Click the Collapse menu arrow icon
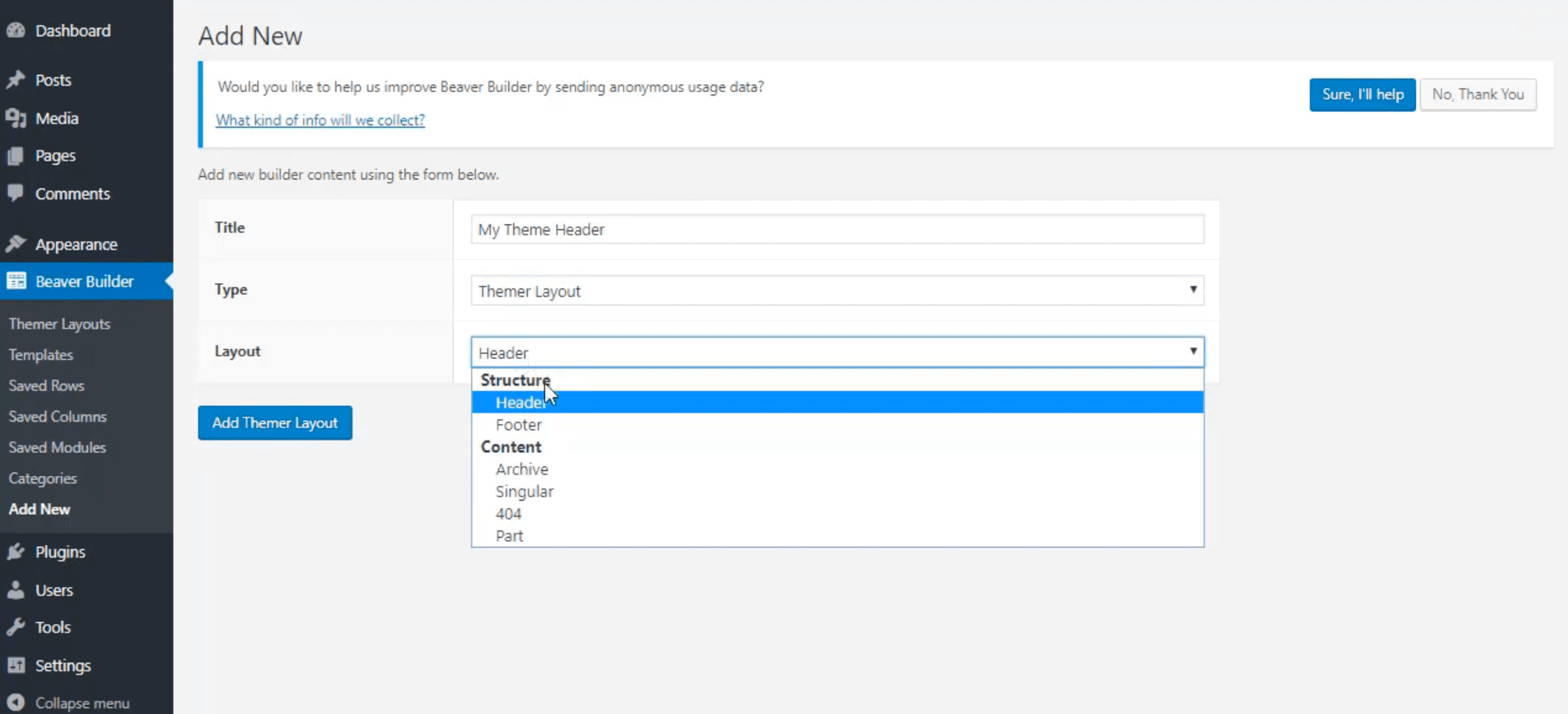Screen dimensions: 1568x714 pyautogui.click(x=16, y=702)
